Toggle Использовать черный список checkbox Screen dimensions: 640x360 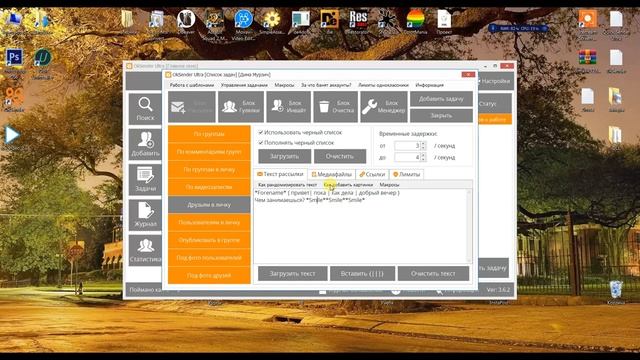(261, 132)
